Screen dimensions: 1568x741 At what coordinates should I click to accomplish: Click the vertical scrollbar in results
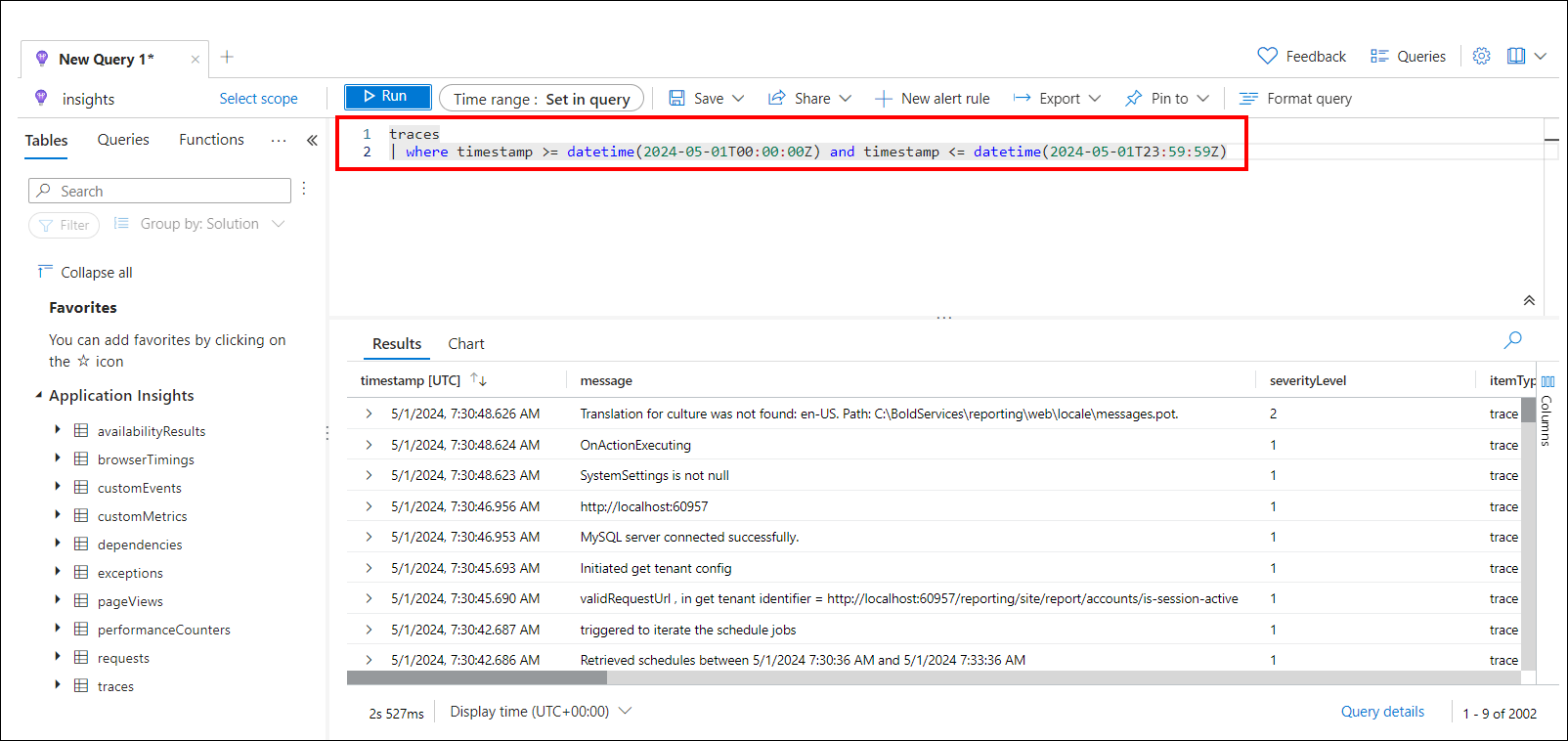(1528, 410)
